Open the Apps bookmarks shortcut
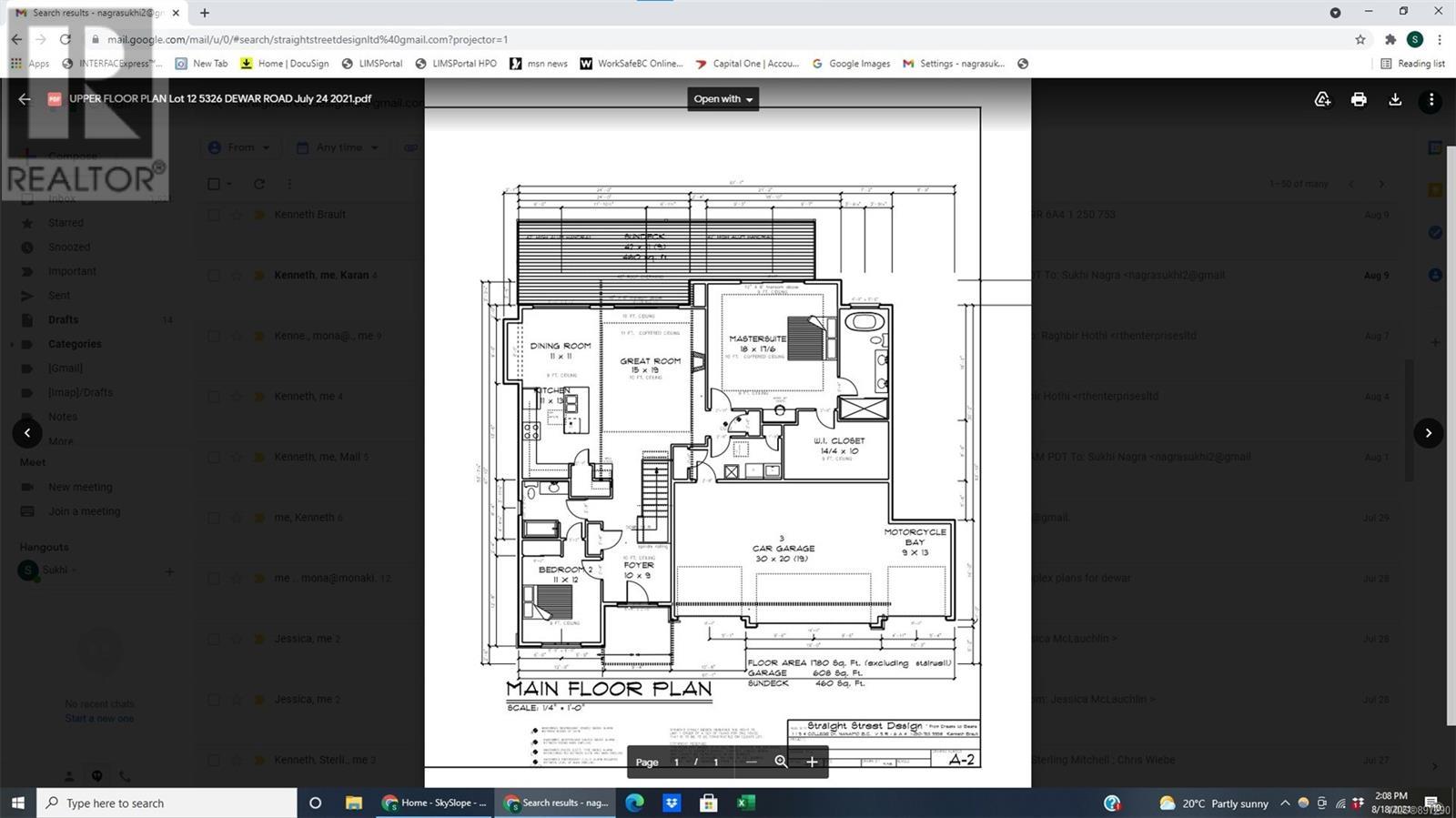This screenshot has height=818, width=1456. coord(30,64)
